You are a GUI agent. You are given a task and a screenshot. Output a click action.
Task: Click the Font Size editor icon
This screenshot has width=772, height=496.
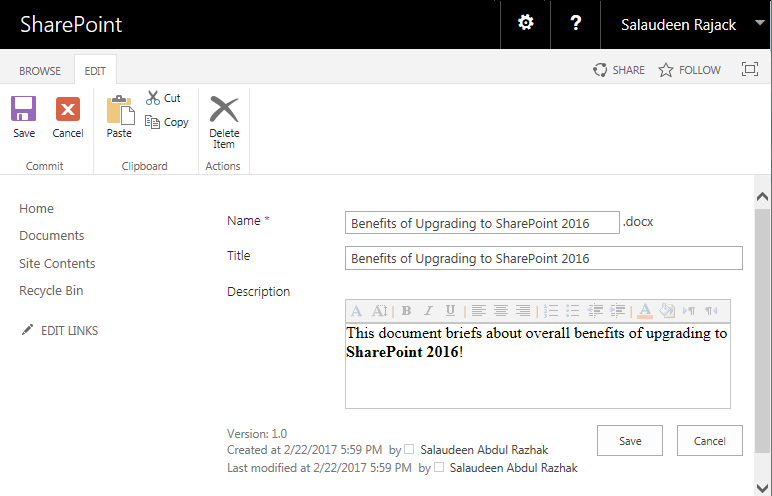pos(379,311)
